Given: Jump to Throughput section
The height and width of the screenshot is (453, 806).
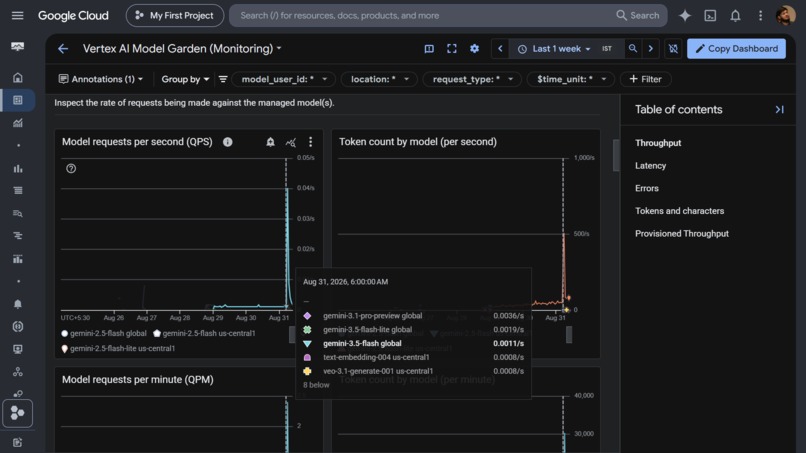Looking at the screenshot, I should tap(658, 143).
